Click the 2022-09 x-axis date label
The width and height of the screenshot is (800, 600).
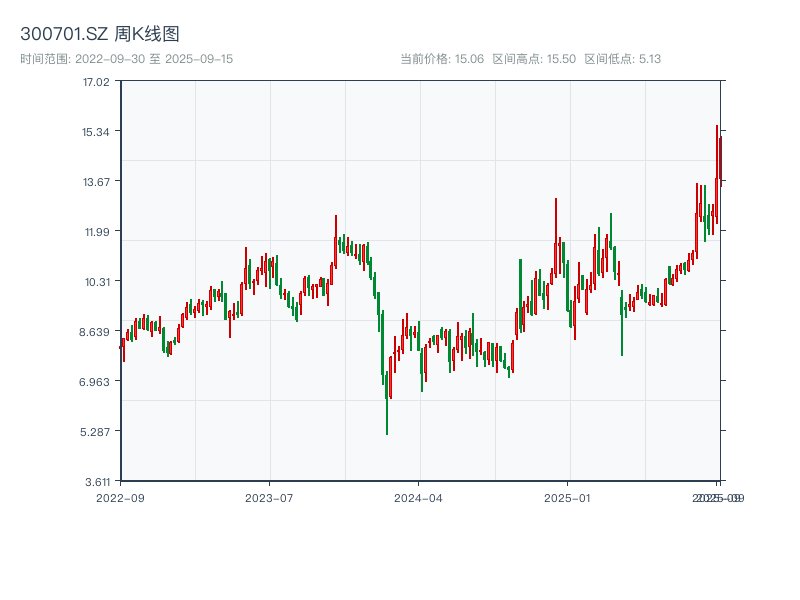click(120, 497)
